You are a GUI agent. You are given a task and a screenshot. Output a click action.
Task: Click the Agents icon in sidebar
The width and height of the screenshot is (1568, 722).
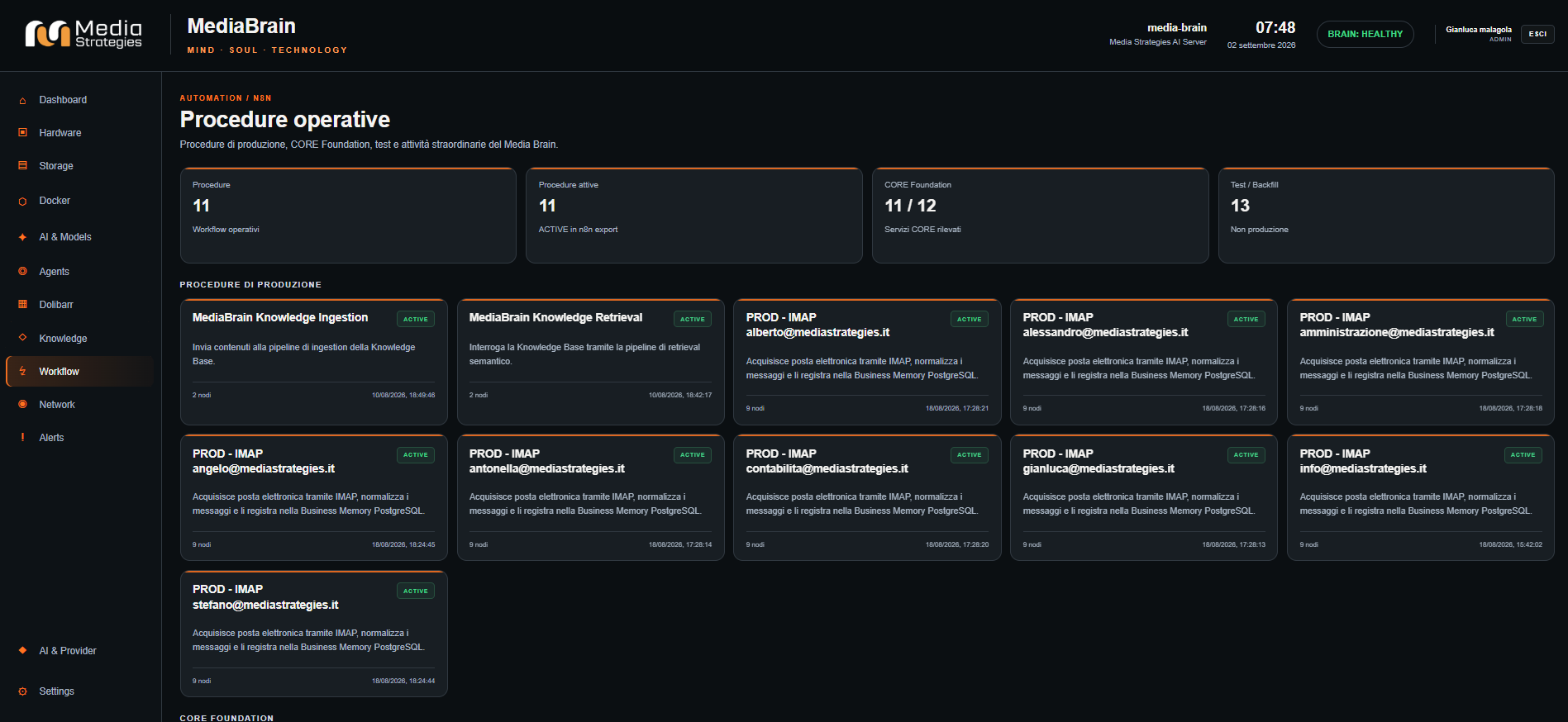pos(22,271)
